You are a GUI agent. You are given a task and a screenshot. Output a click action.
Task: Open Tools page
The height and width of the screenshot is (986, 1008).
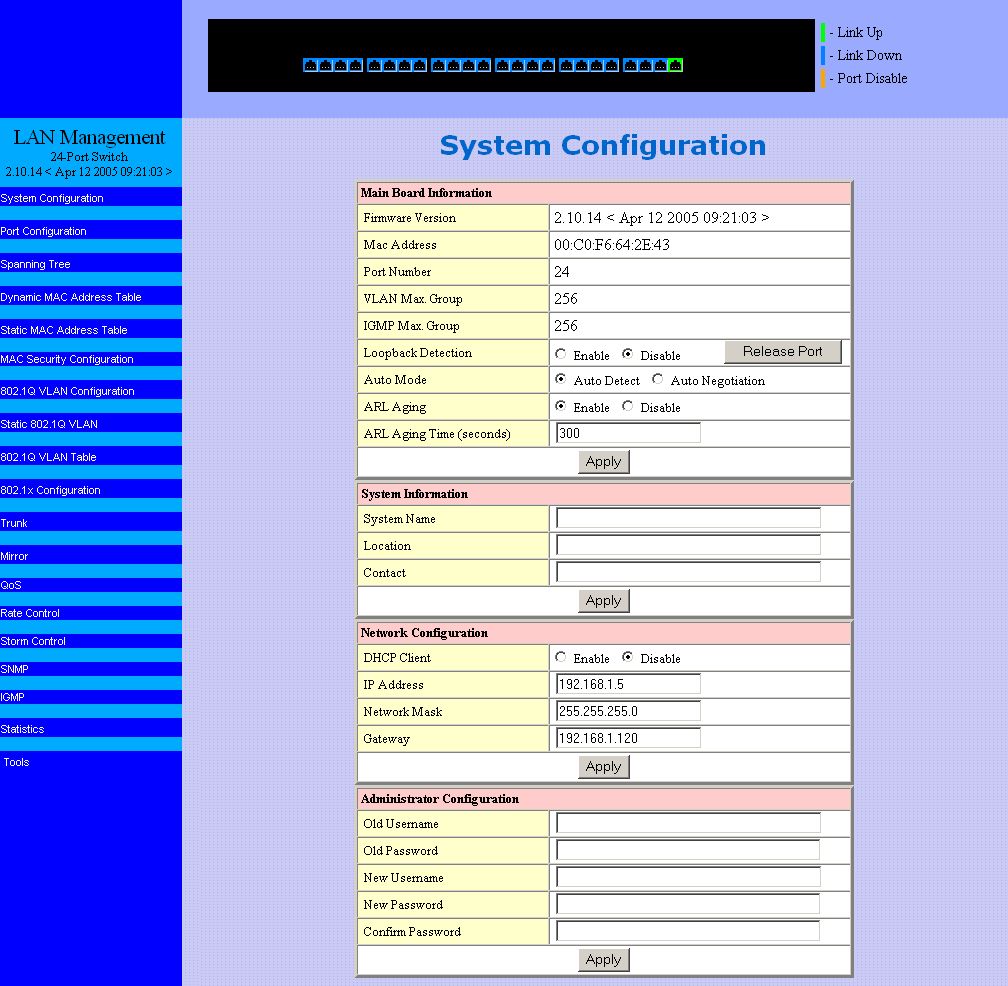16,762
